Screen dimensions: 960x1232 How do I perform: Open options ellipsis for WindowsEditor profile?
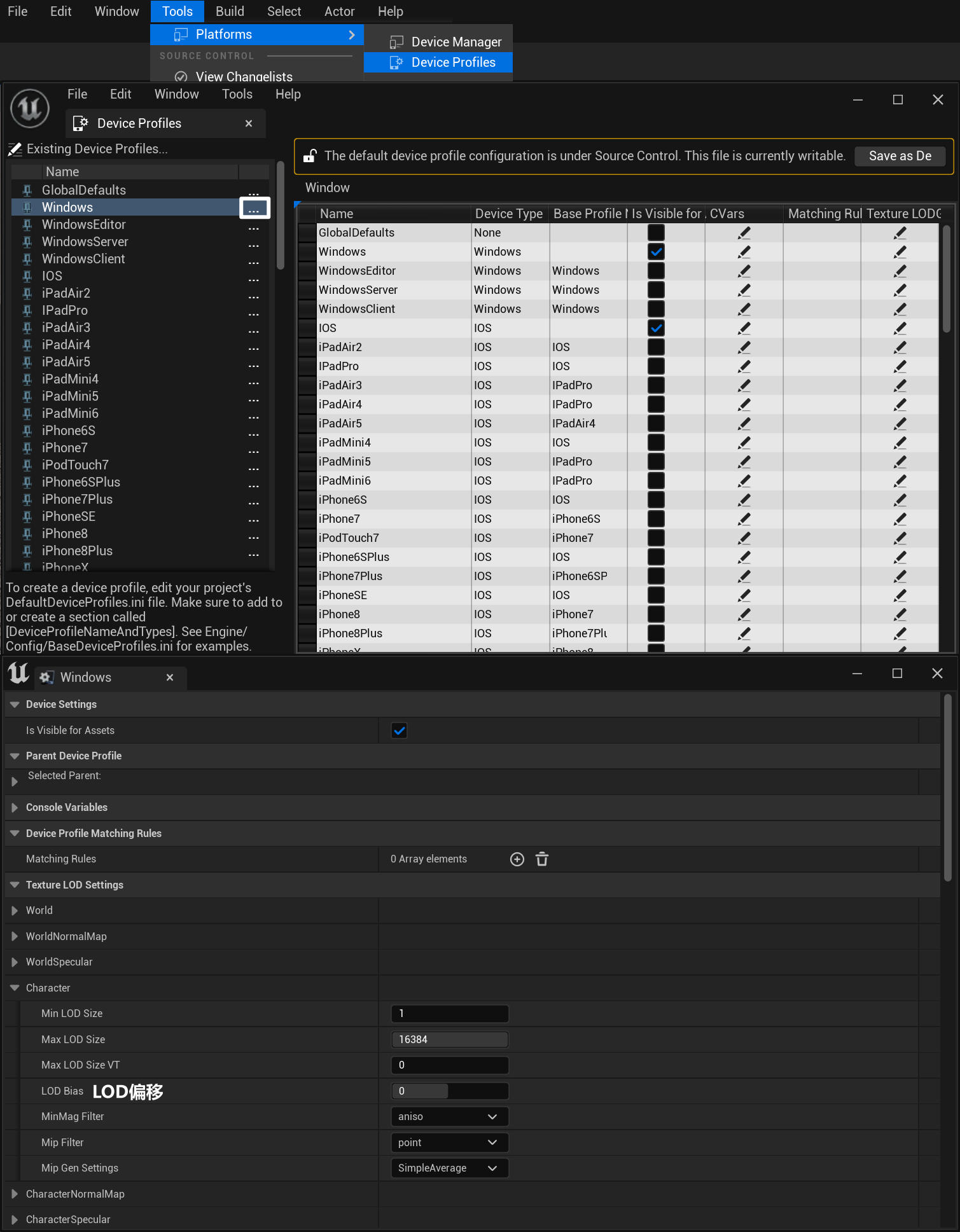(x=254, y=227)
